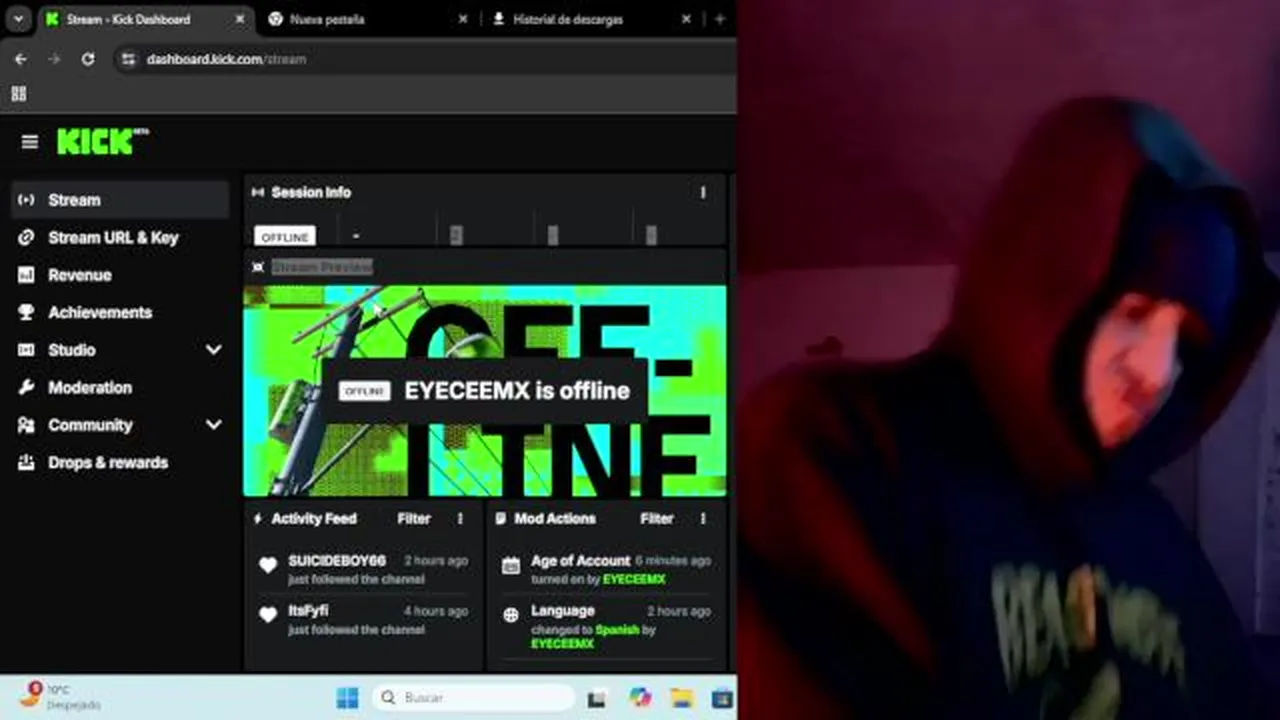The width and height of the screenshot is (1280, 720).
Task: Open the Stream sidebar item
Action: point(120,200)
